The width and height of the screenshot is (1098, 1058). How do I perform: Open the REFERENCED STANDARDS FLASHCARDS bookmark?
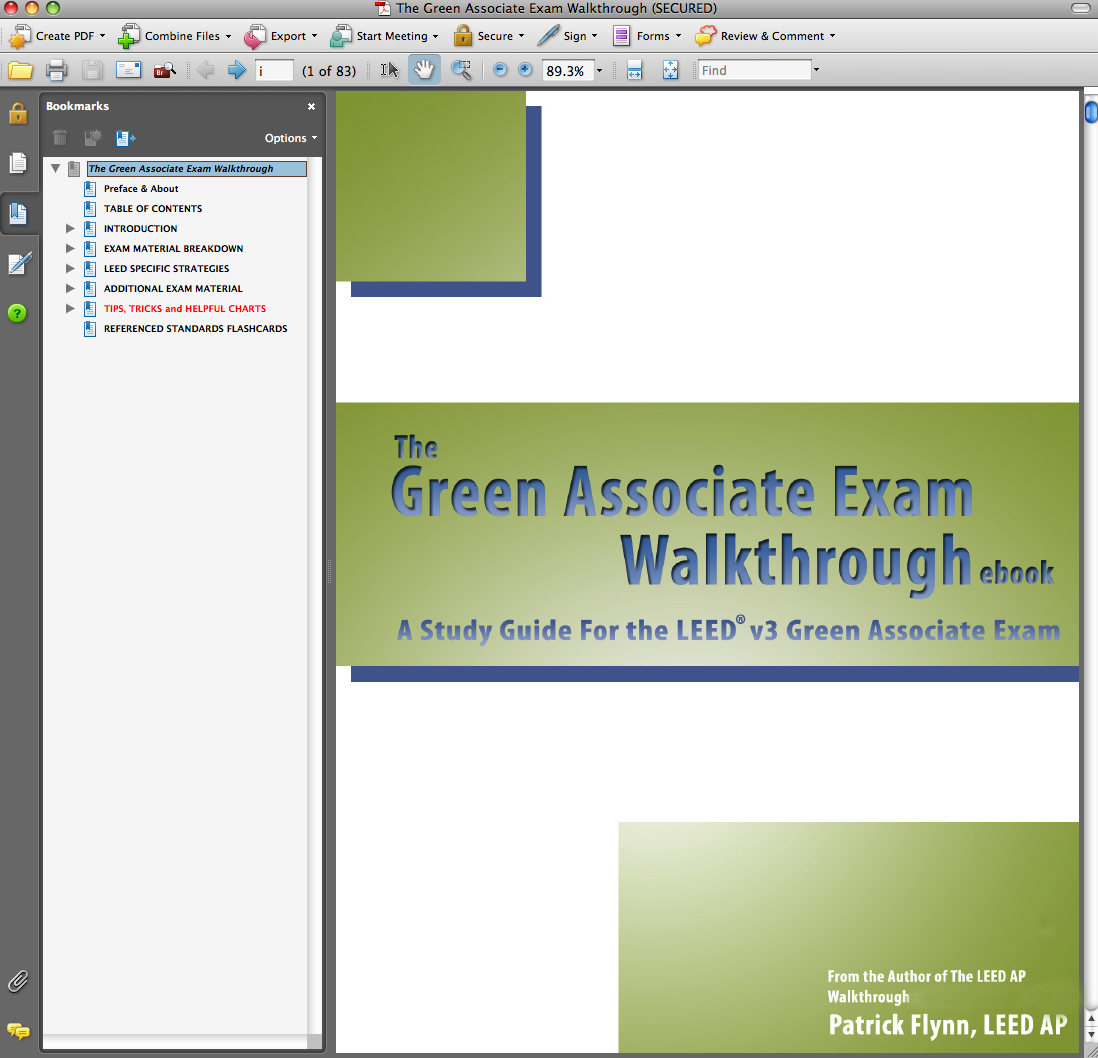[x=195, y=328]
